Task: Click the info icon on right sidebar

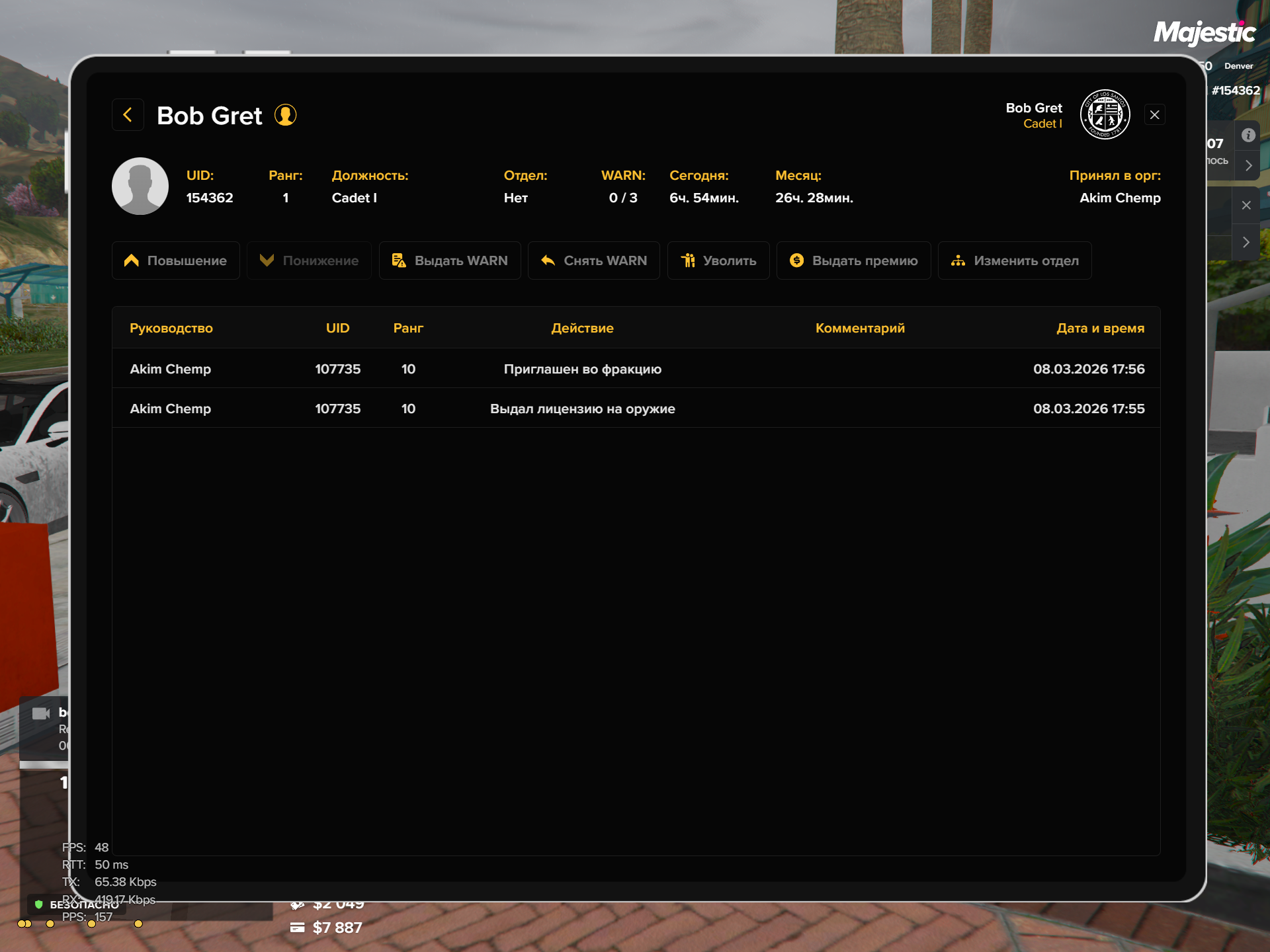Action: tap(1248, 136)
